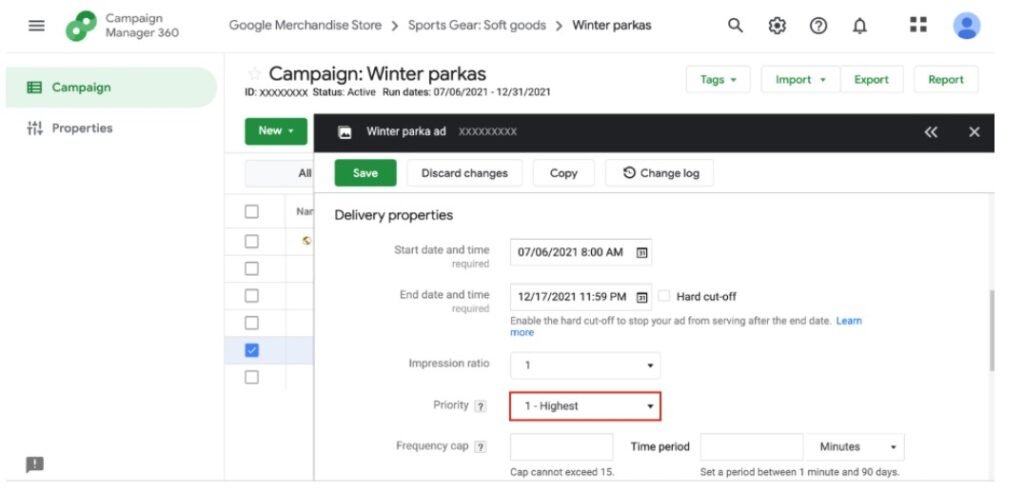Uncheck the selected blue row checkbox
Viewport: 1024px width, 493px height.
pos(251,351)
